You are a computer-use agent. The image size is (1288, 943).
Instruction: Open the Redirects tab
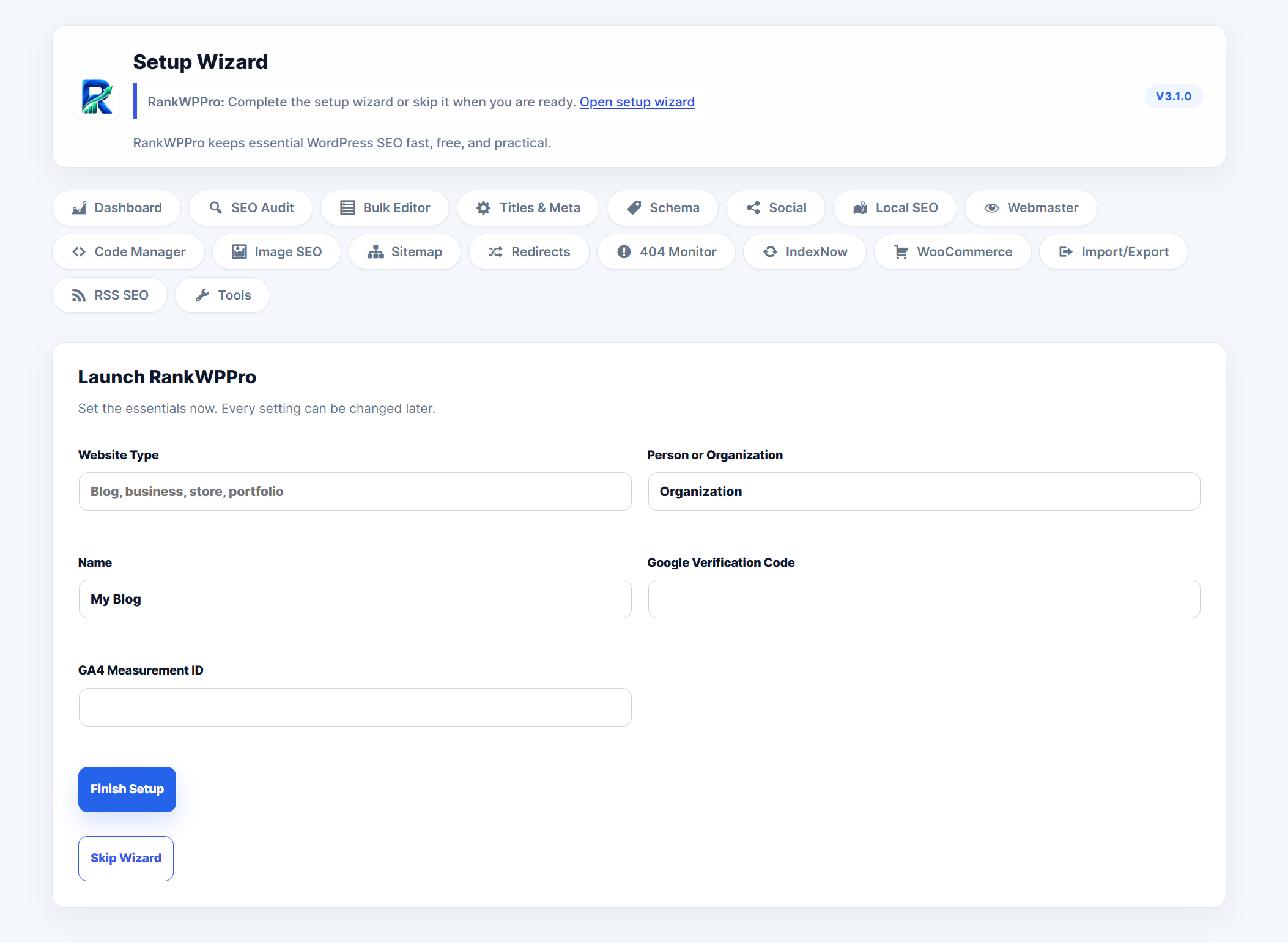point(529,252)
